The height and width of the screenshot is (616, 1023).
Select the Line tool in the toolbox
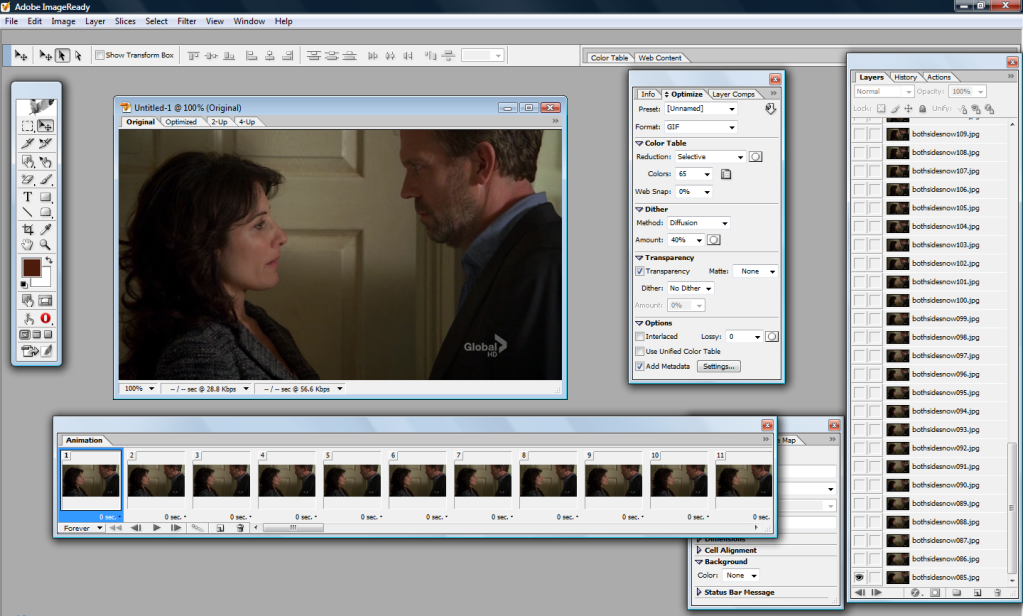[x=27, y=212]
